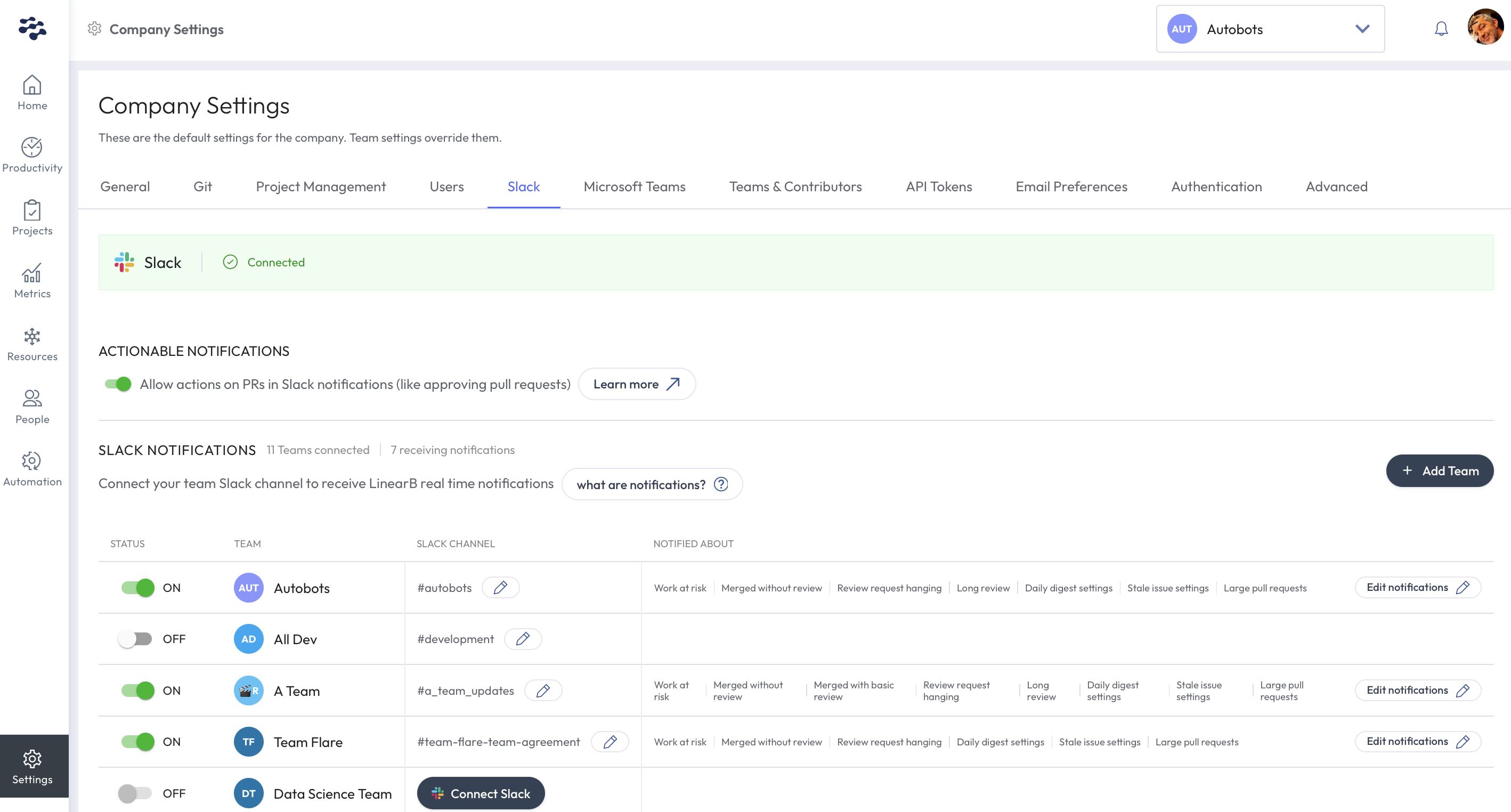
Task: Click the gear icon beside Company Settings header
Action: 94,29
